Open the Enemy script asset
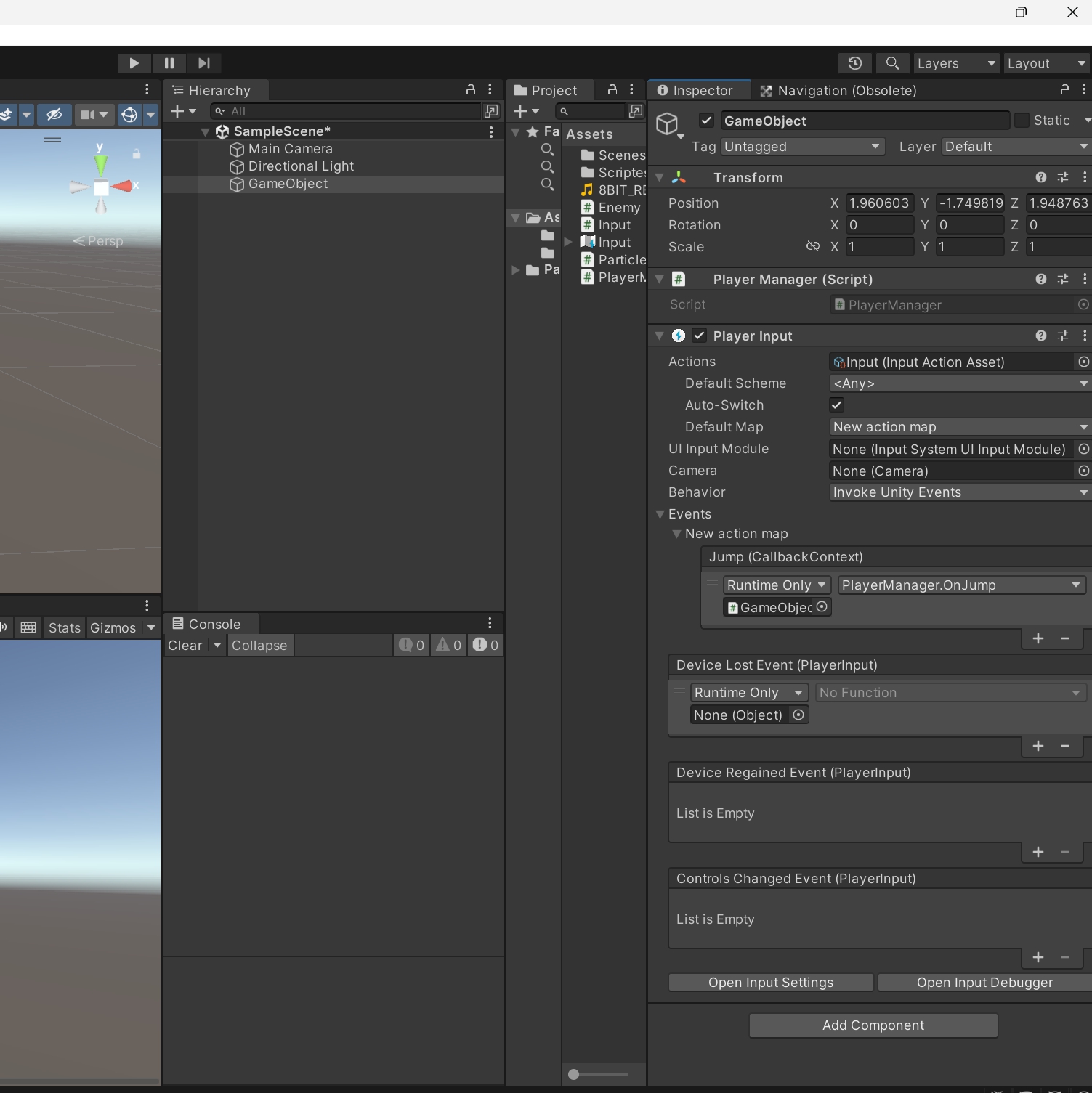The height and width of the screenshot is (1093, 1092). tap(612, 208)
